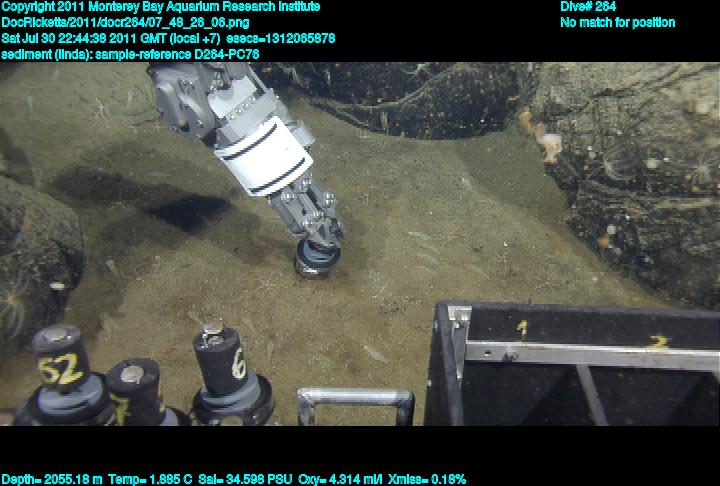This screenshot has width=720, height=486.
Task: Click the number 2 on sample box
Action: 657,341
